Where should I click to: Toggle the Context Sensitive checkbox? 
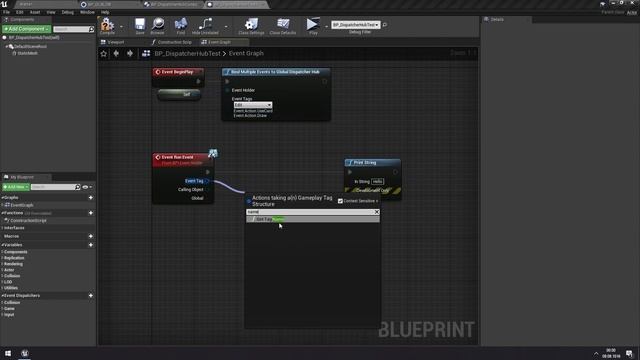[x=340, y=201]
